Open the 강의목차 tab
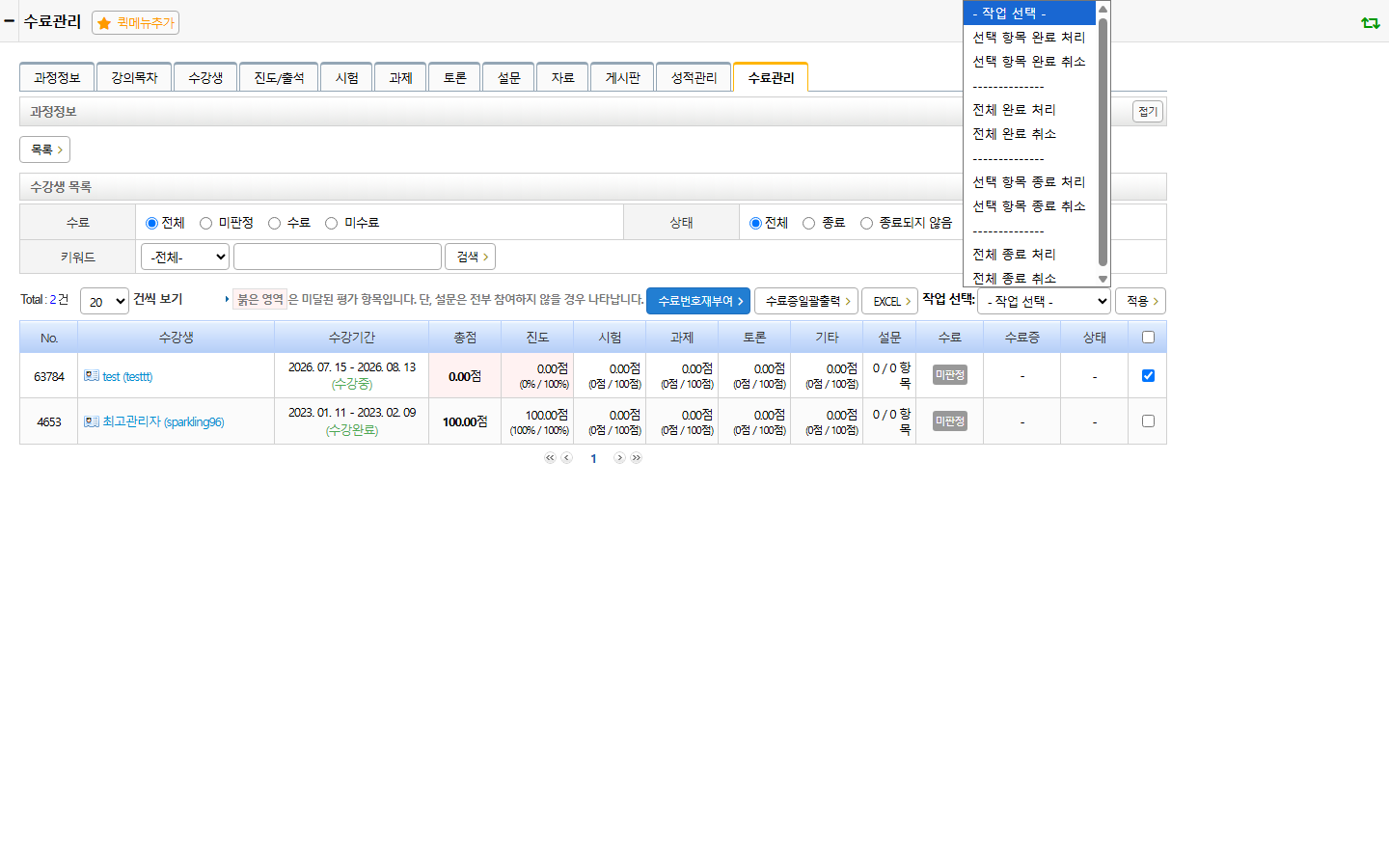The image size is (1389, 868). point(134,77)
